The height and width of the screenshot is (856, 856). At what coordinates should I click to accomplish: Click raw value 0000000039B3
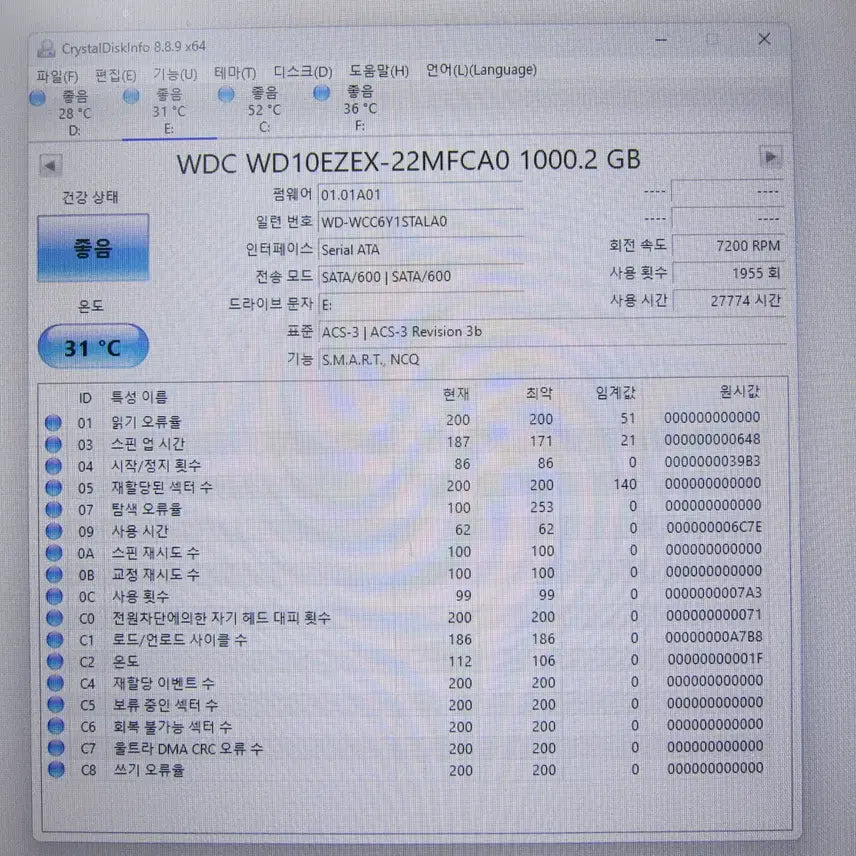tap(712, 462)
